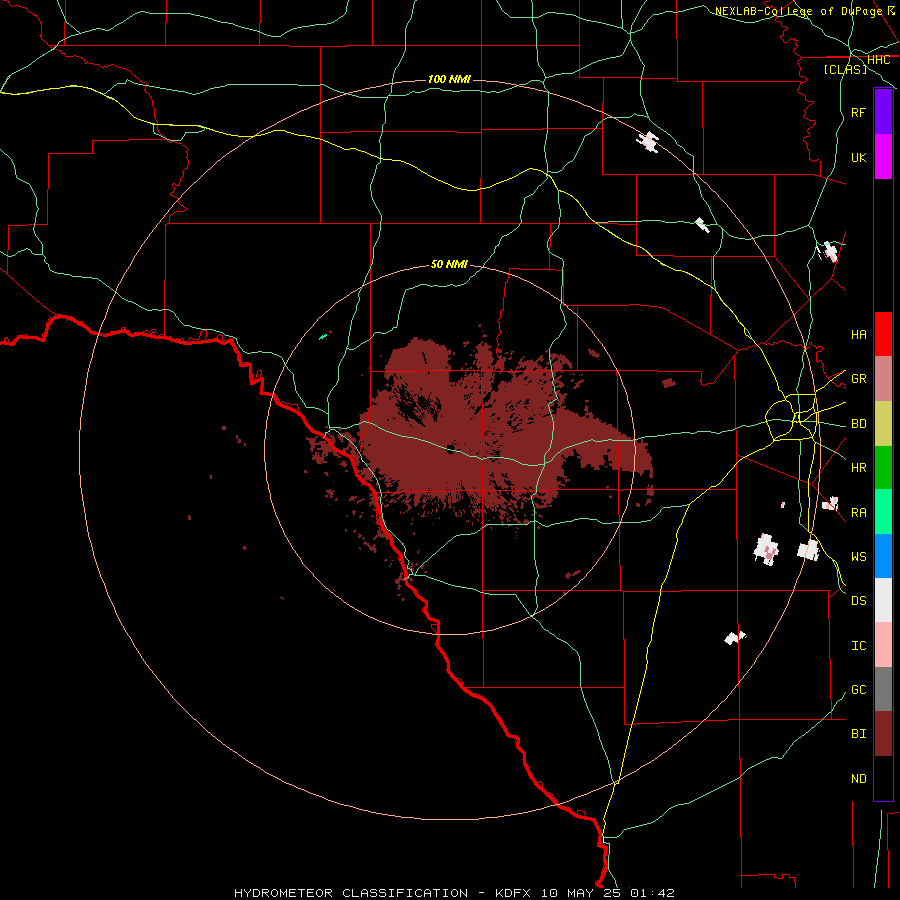Click the 'WS' legend label
The image size is (900, 900).
858,557
